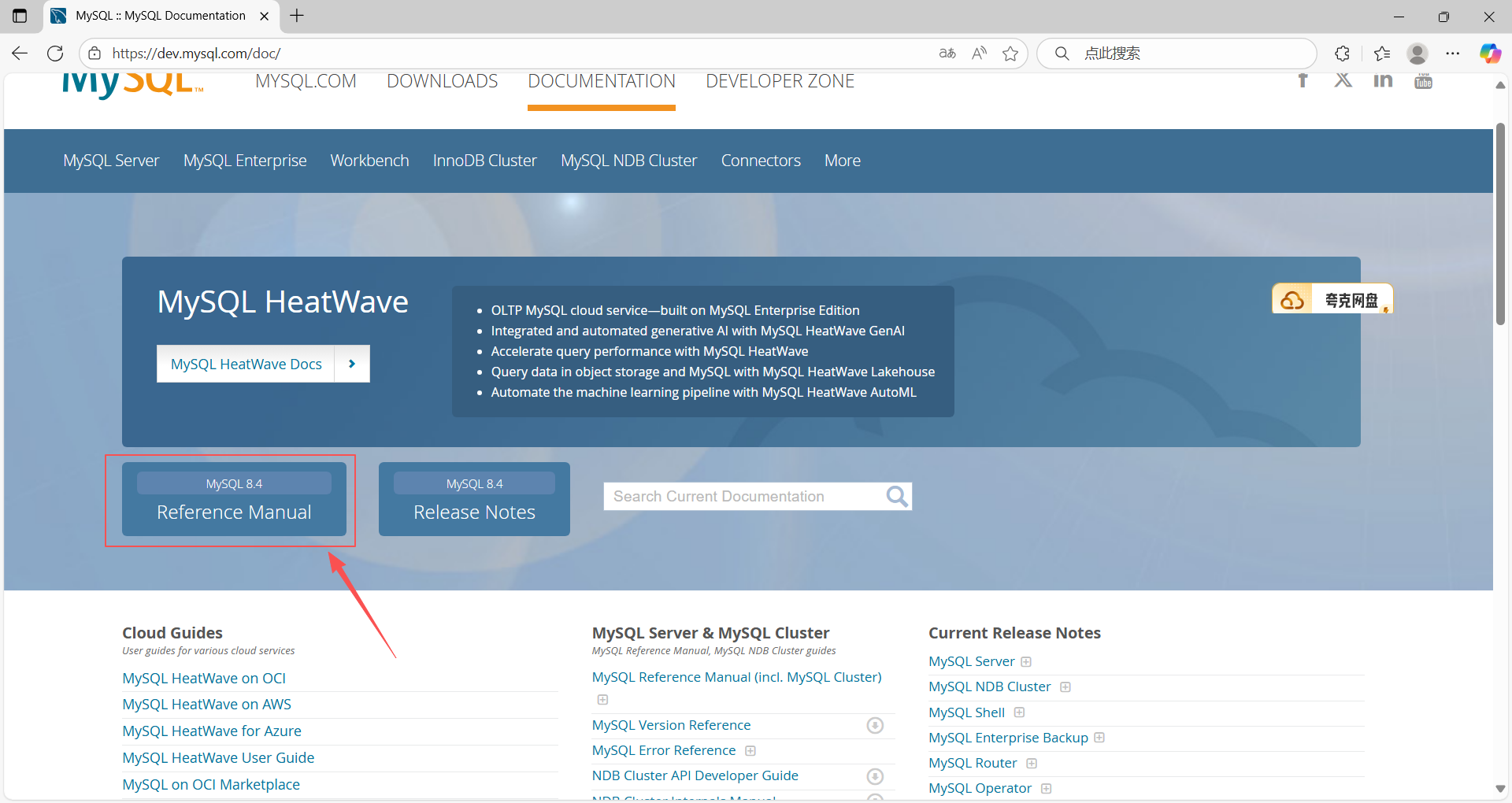Activate the read aloud icon
The height and width of the screenshot is (803, 1512).
[x=979, y=54]
